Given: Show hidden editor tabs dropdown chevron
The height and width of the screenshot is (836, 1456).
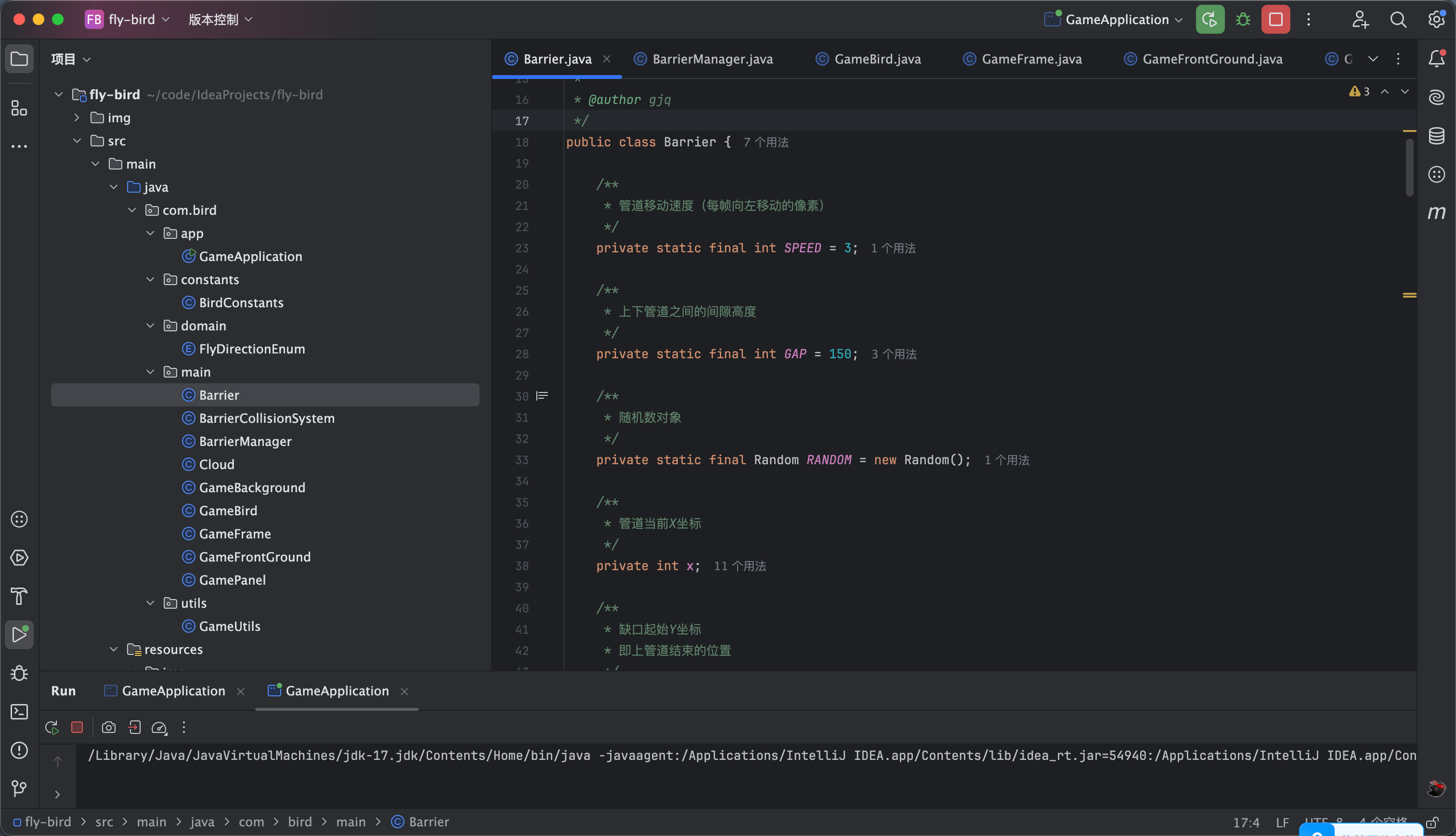Looking at the screenshot, I should 1373,59.
